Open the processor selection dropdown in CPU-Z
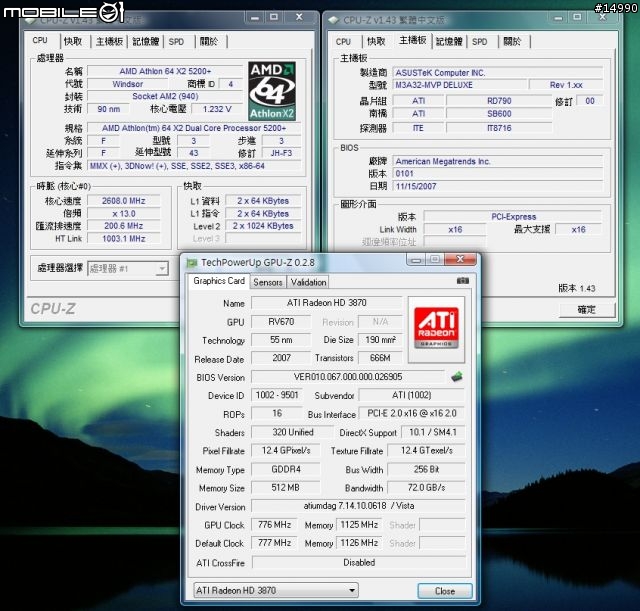The image size is (640, 611). coord(162,269)
